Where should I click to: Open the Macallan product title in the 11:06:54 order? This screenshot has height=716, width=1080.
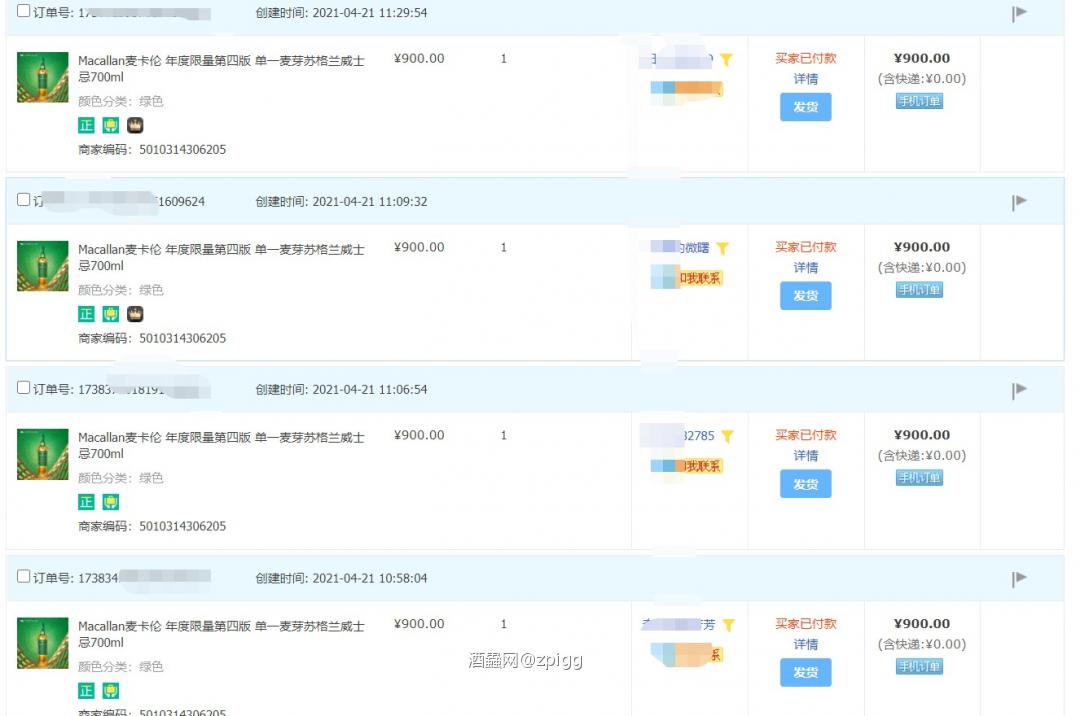coord(221,445)
